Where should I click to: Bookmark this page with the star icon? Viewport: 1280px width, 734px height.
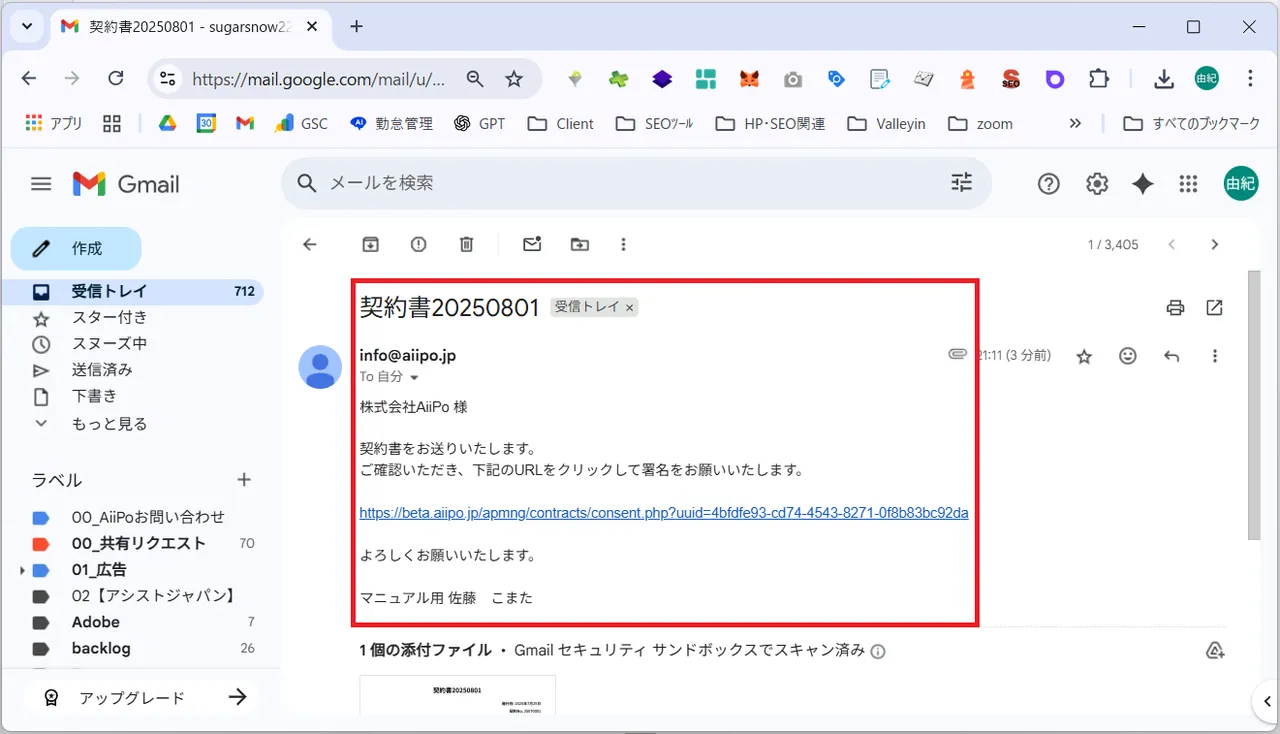point(514,79)
